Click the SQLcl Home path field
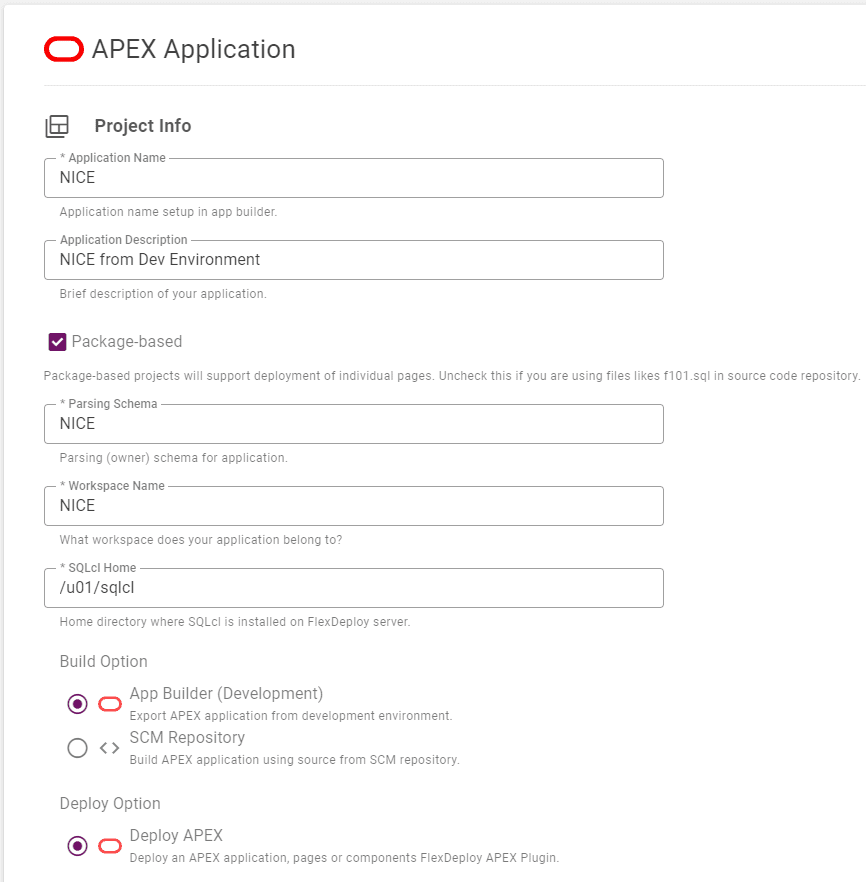866x882 pixels. click(x=354, y=588)
